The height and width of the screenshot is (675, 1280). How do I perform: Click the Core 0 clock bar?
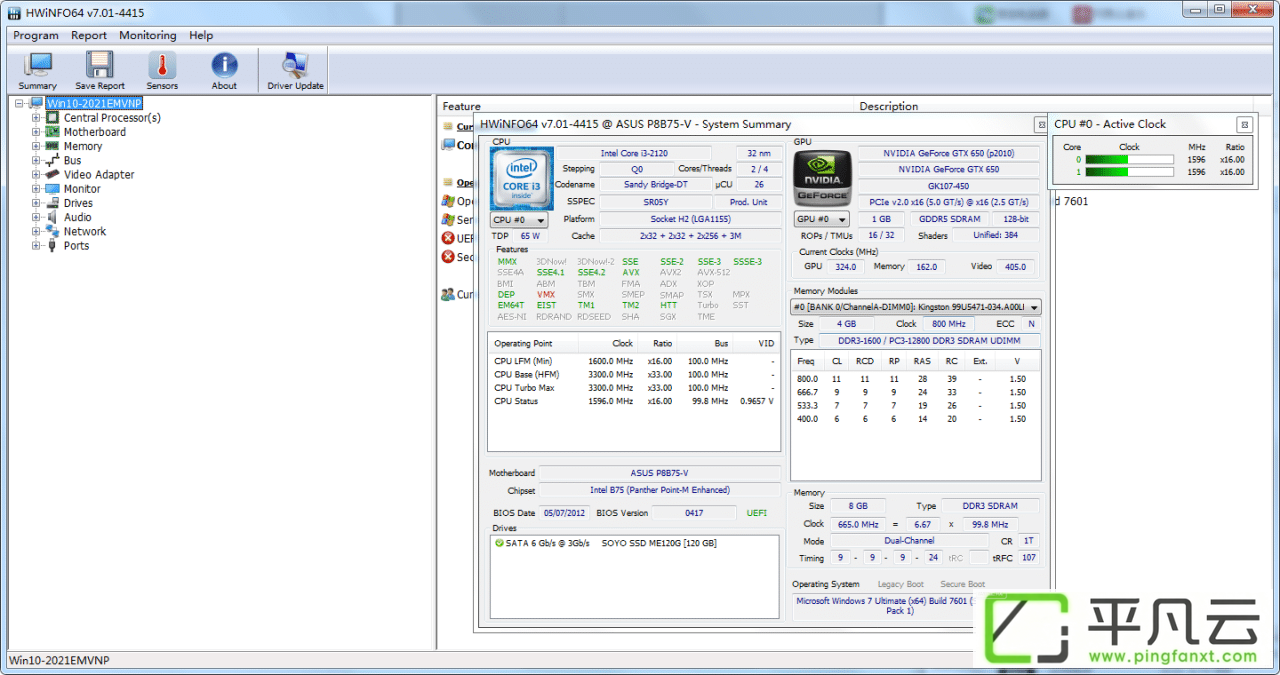click(x=1129, y=159)
